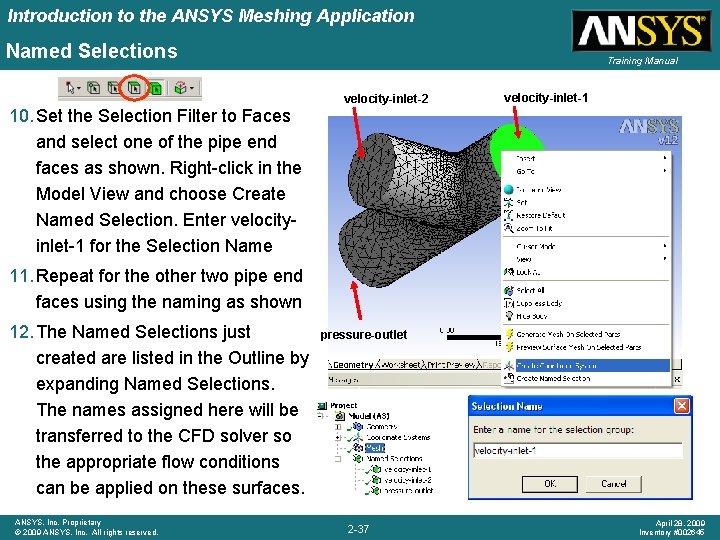Select the Face selection filter icon
The width and height of the screenshot is (720, 540).
click(x=134, y=88)
